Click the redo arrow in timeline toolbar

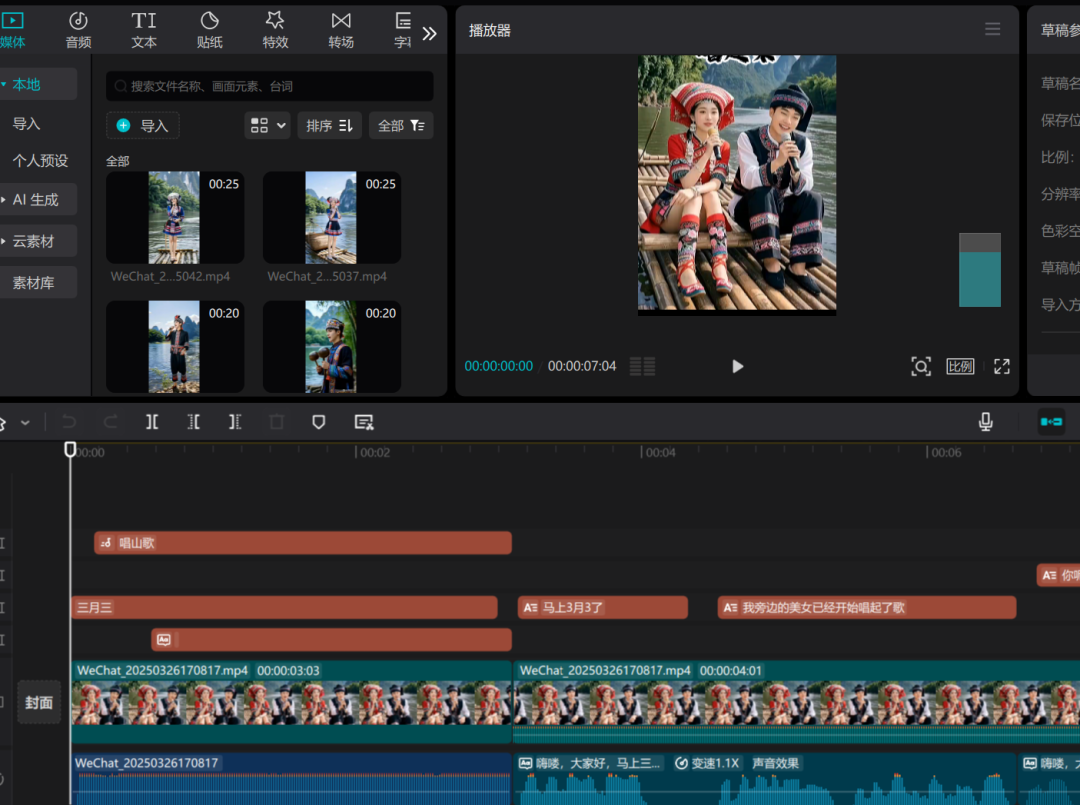(x=110, y=422)
